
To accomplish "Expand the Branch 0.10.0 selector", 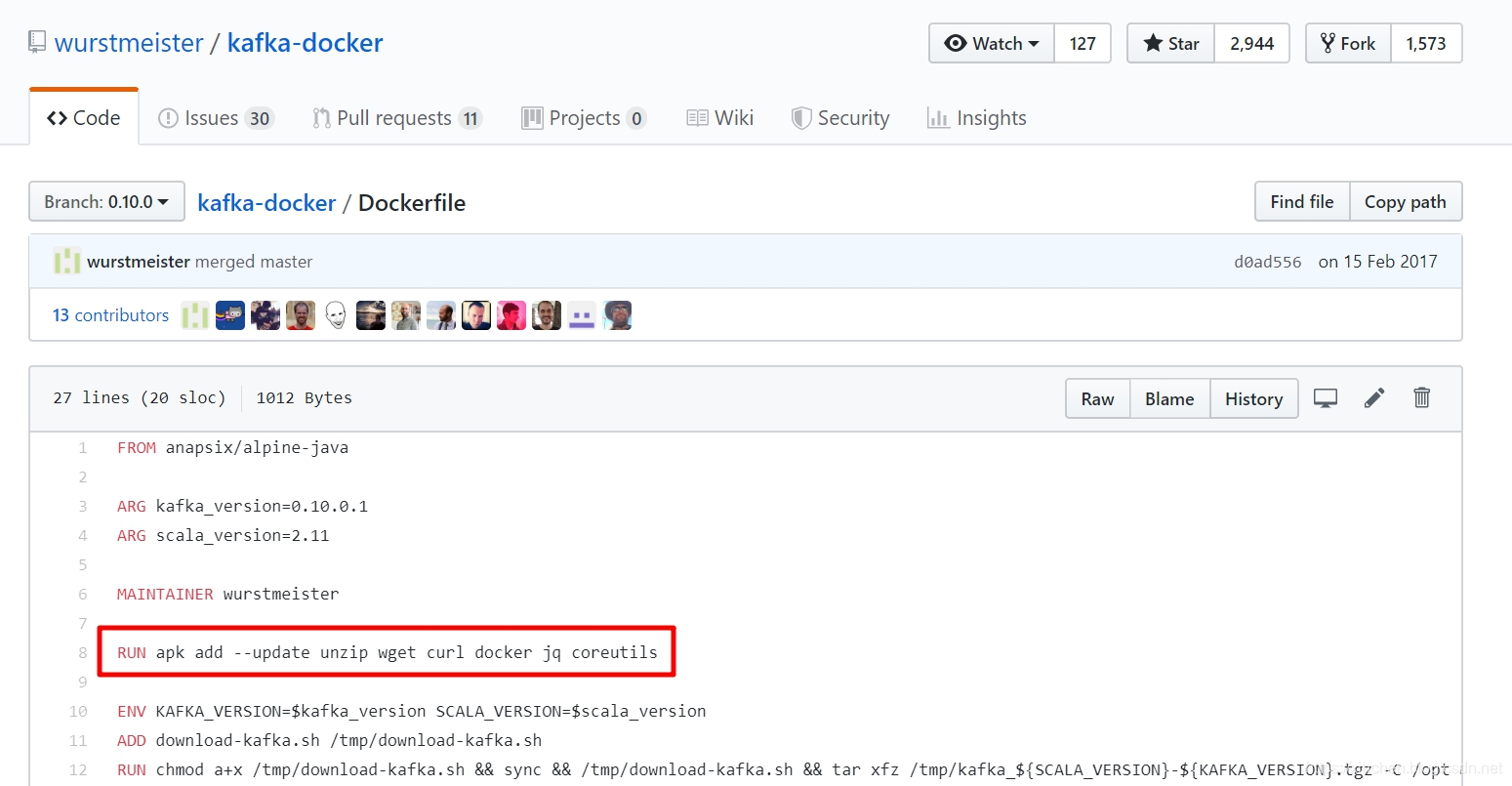I will 106,202.
